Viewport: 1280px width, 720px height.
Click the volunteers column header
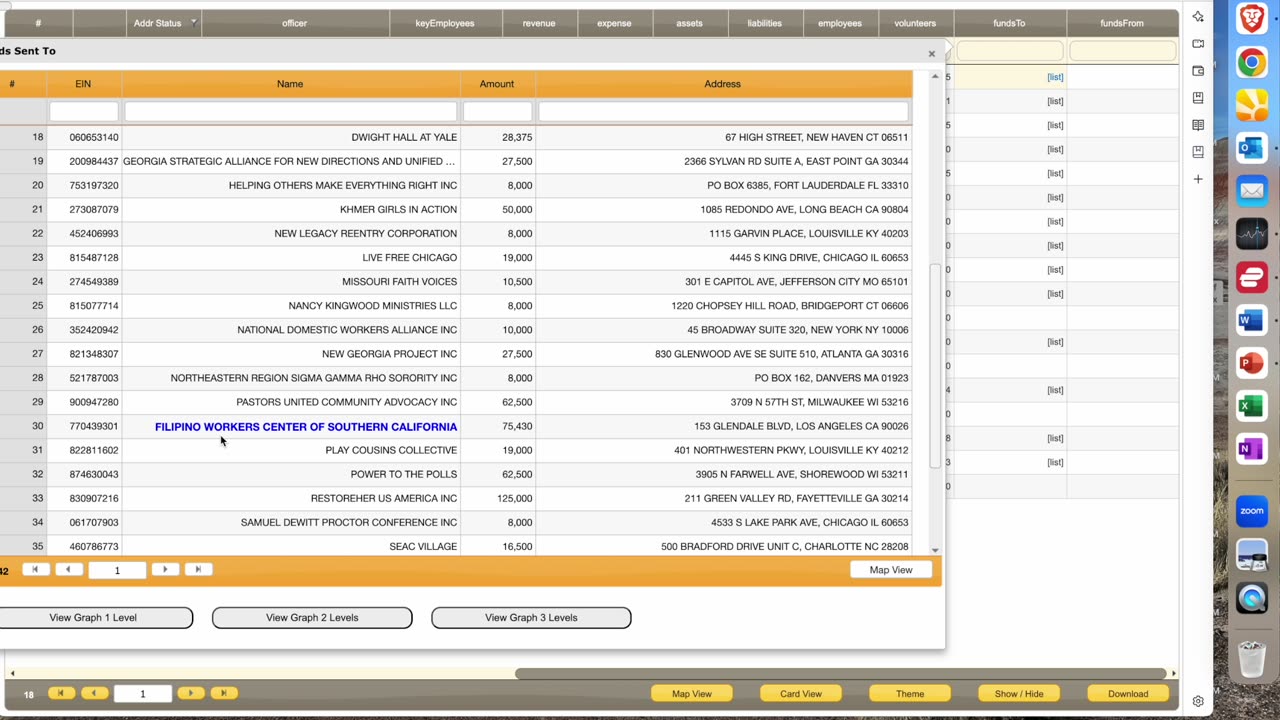pos(915,23)
